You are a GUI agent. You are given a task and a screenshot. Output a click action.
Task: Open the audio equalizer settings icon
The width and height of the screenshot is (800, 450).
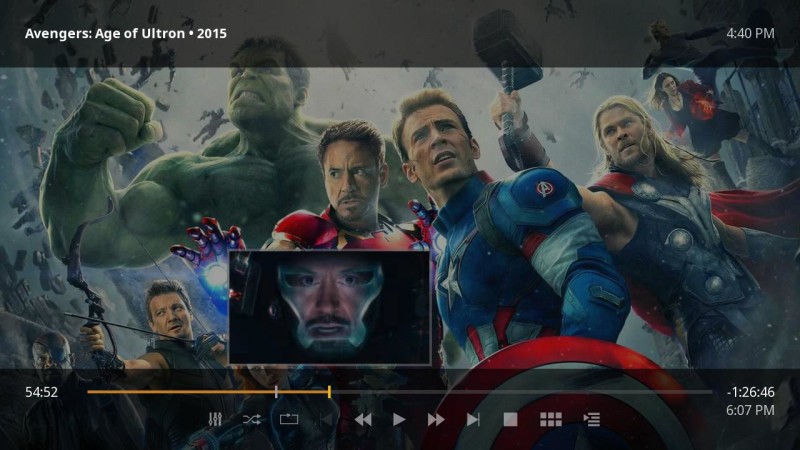click(x=215, y=420)
